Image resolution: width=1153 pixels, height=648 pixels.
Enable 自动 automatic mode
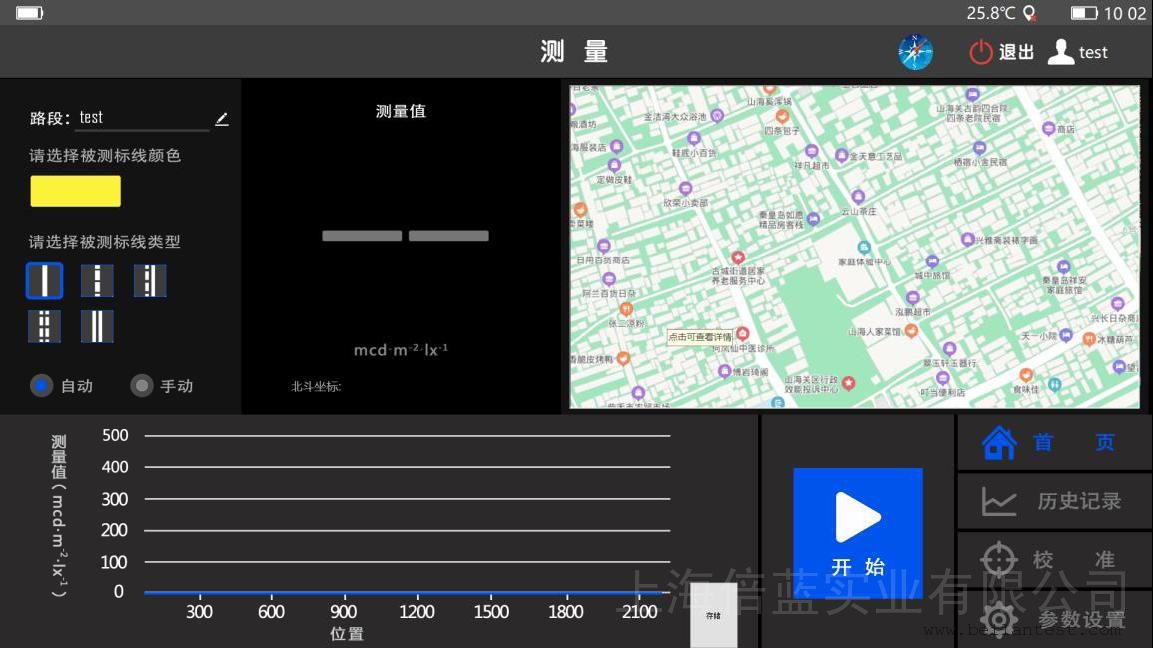click(x=42, y=385)
